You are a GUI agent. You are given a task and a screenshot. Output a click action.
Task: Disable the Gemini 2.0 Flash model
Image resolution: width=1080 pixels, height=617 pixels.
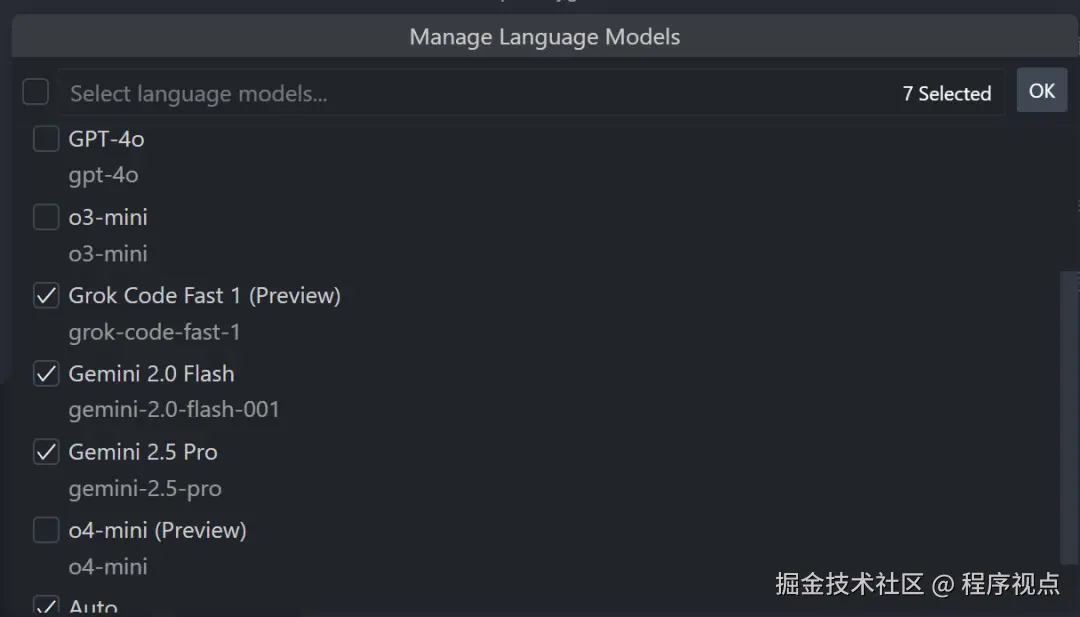[45, 373]
